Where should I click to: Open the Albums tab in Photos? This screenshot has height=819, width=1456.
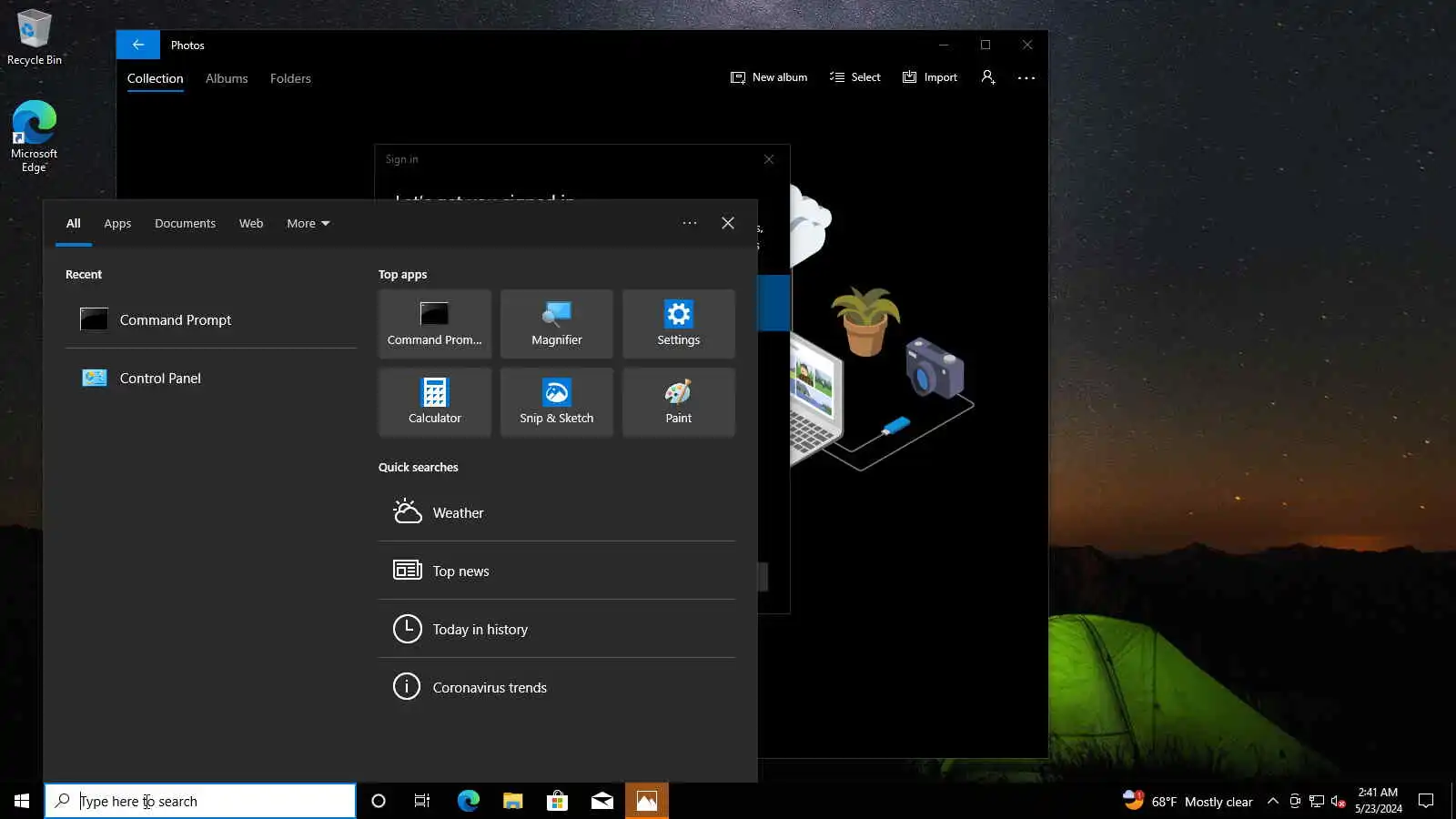click(x=227, y=78)
